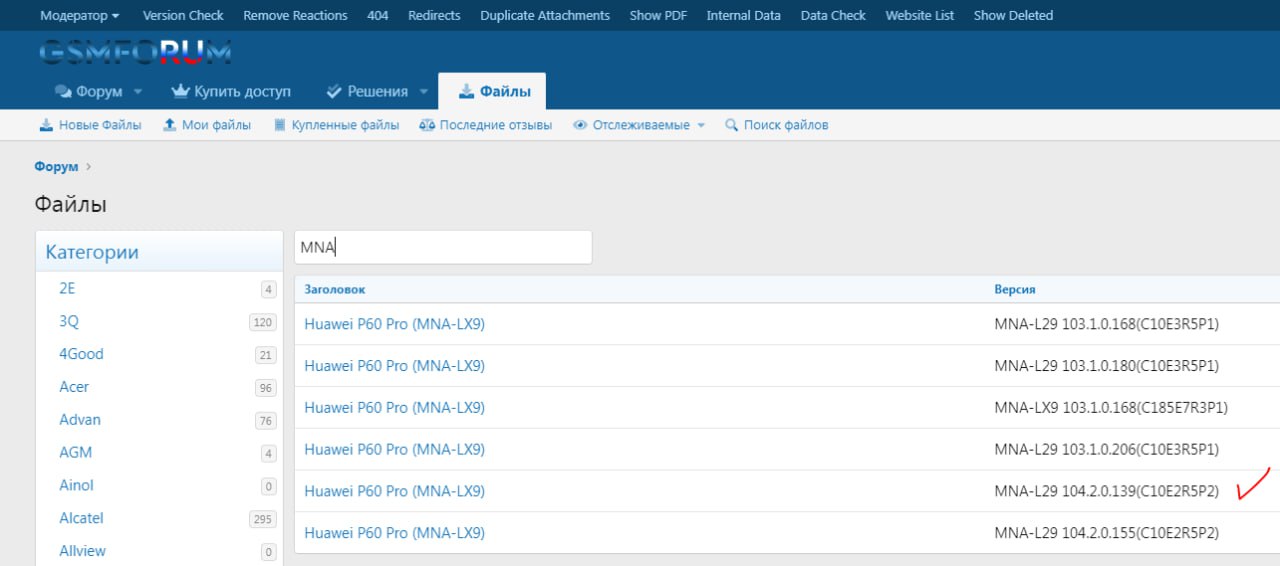Select the Alcatel category
The image size is (1280, 566).
pyautogui.click(x=81, y=519)
